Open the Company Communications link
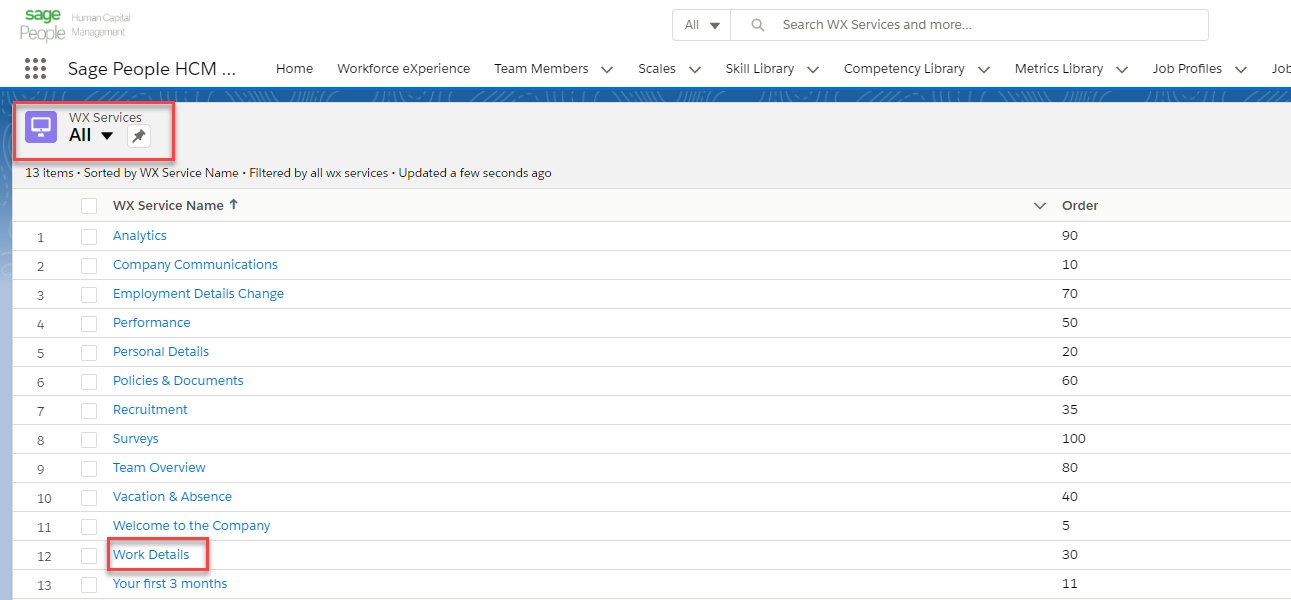Viewport: 1291px width, 600px height. tap(195, 265)
